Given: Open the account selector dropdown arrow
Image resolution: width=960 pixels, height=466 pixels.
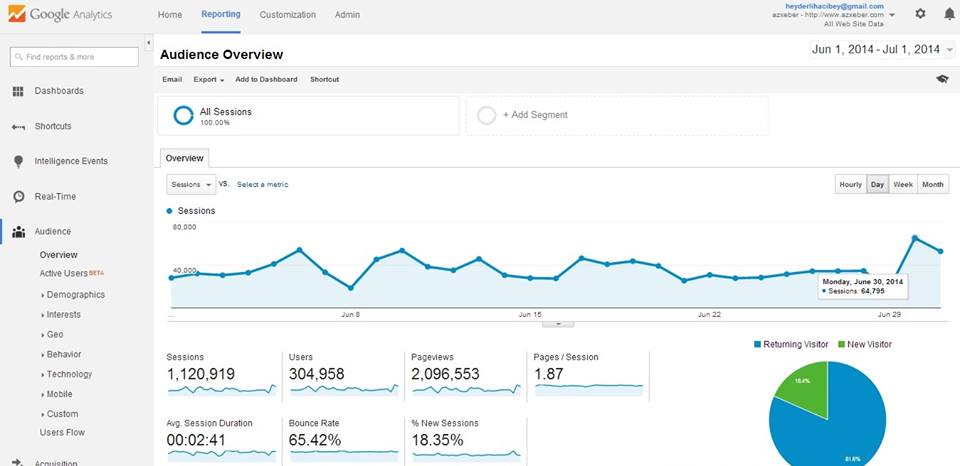Looking at the screenshot, I should 892,15.
